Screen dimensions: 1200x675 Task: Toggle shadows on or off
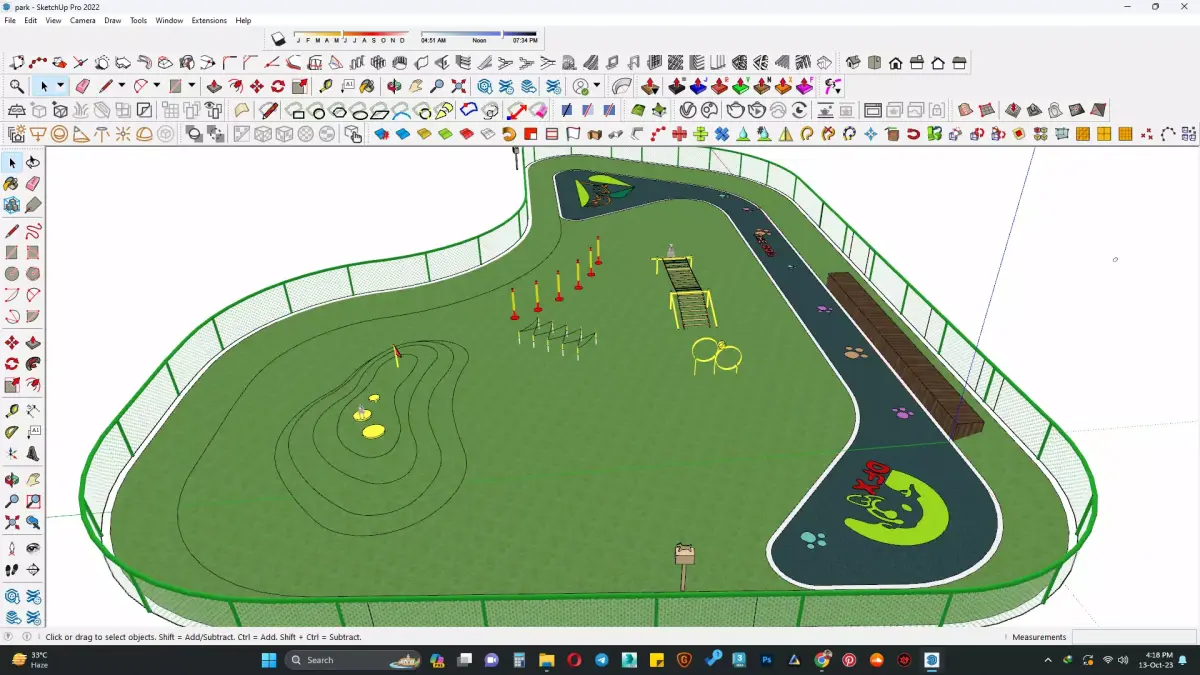[x=278, y=39]
